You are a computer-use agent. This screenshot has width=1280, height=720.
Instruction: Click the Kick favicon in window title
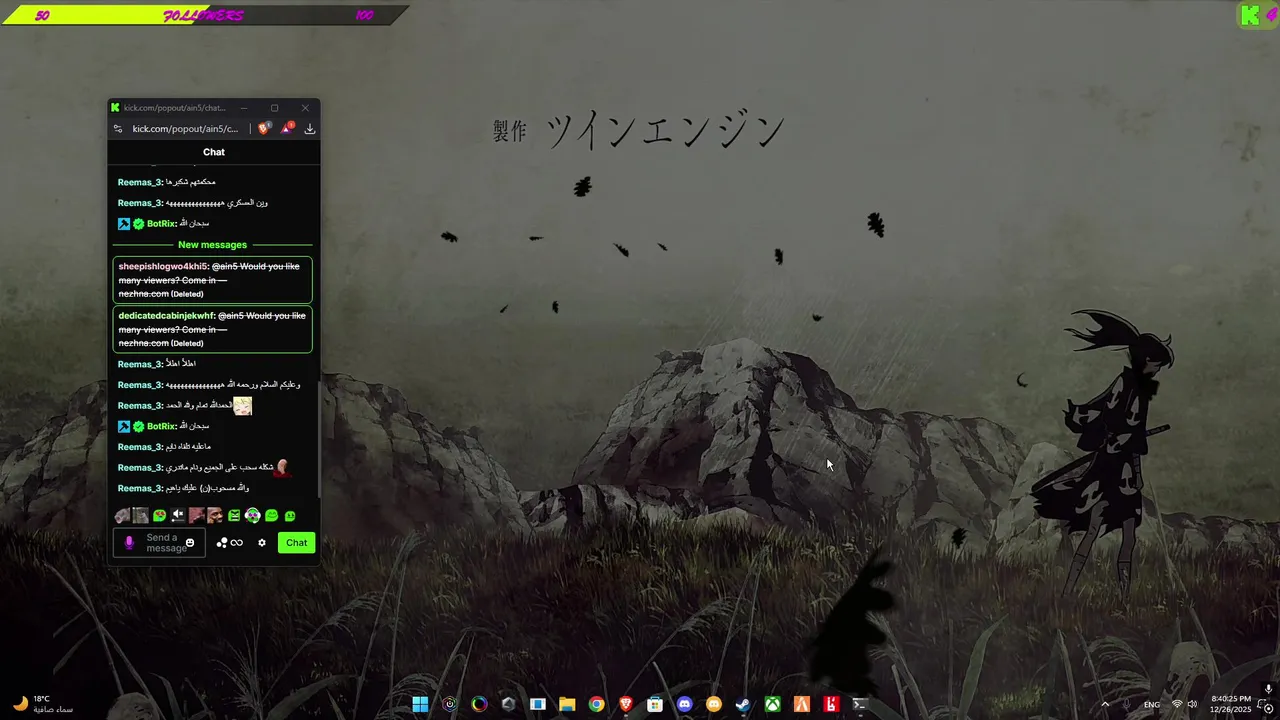pyautogui.click(x=115, y=108)
